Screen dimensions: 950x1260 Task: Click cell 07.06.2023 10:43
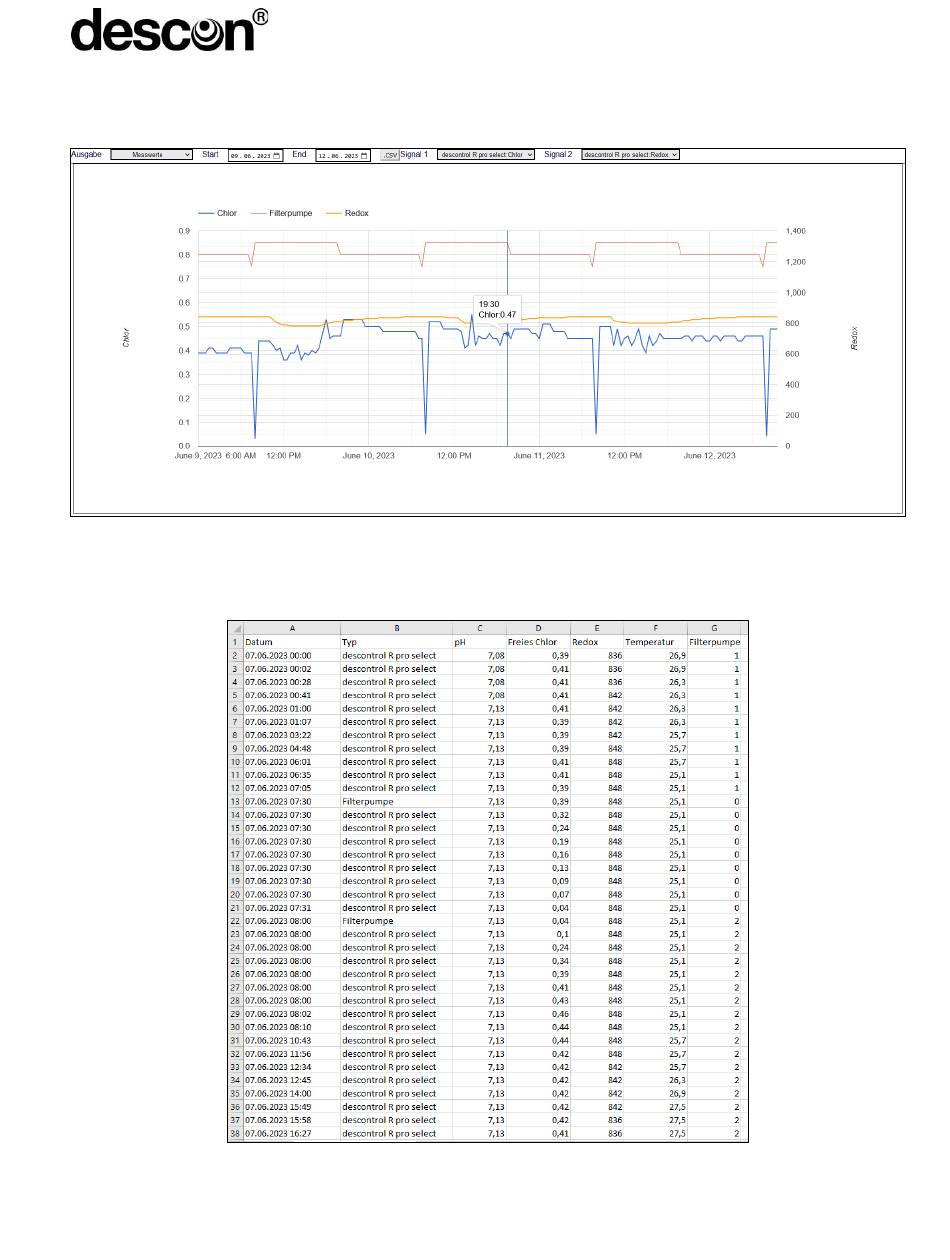tap(291, 1040)
